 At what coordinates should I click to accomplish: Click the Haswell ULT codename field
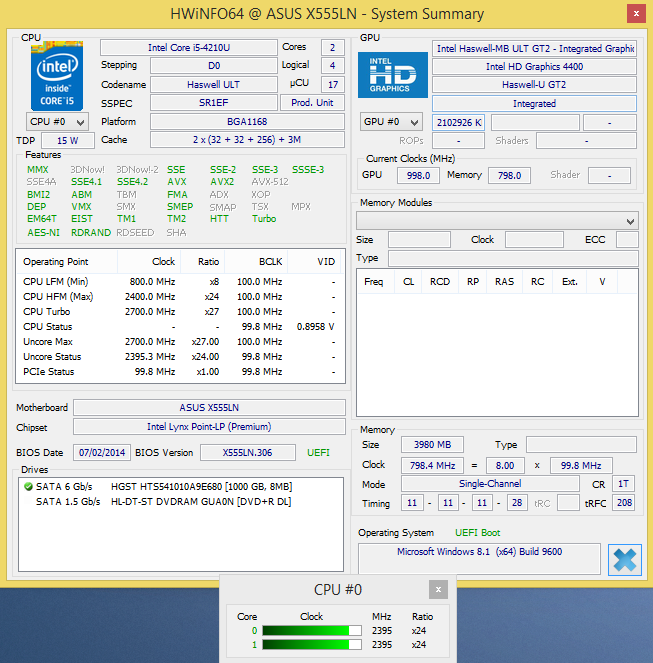pos(214,85)
